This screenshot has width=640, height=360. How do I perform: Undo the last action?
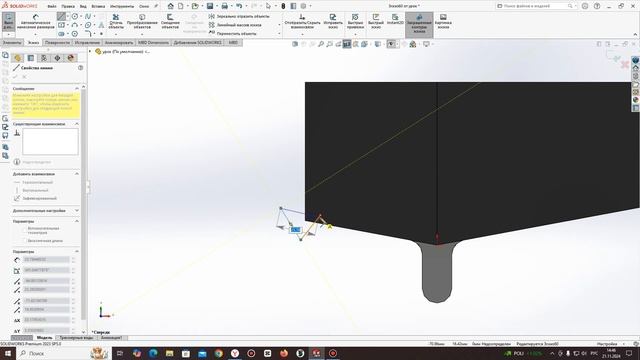point(239,6)
